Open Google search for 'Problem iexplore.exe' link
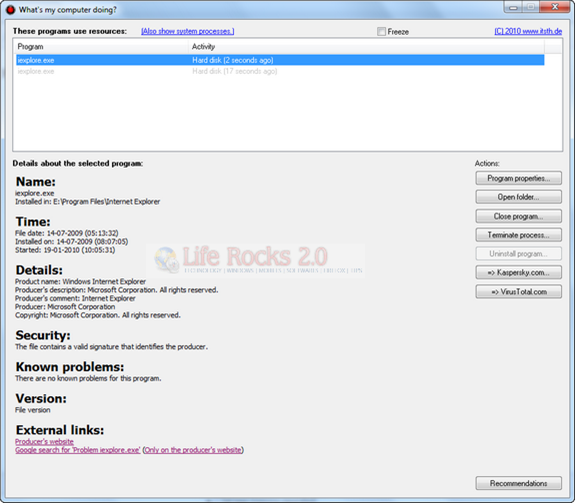This screenshot has width=575, height=503. [x=78, y=450]
